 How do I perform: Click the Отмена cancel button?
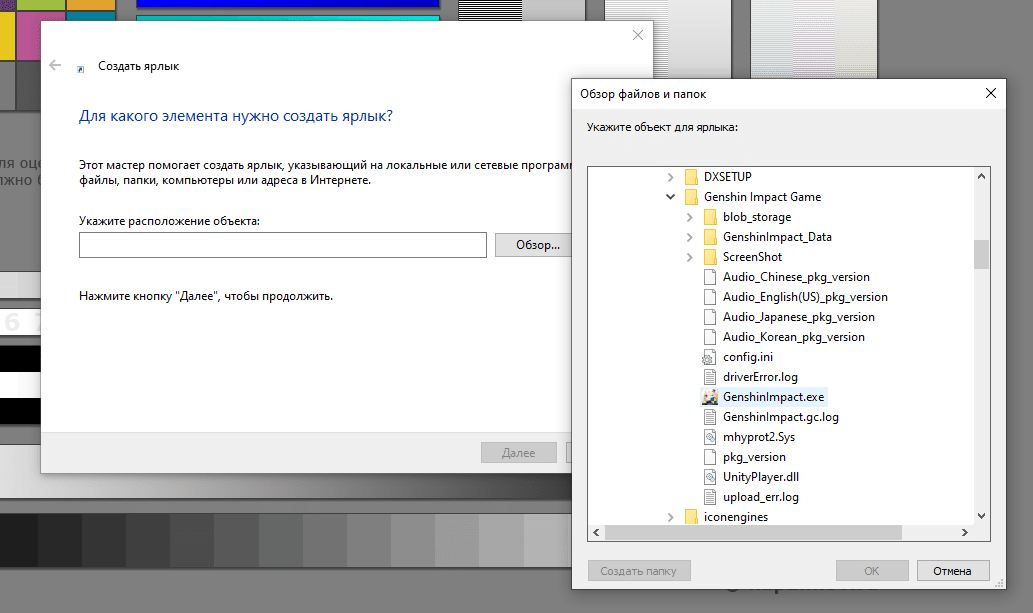pos(952,571)
